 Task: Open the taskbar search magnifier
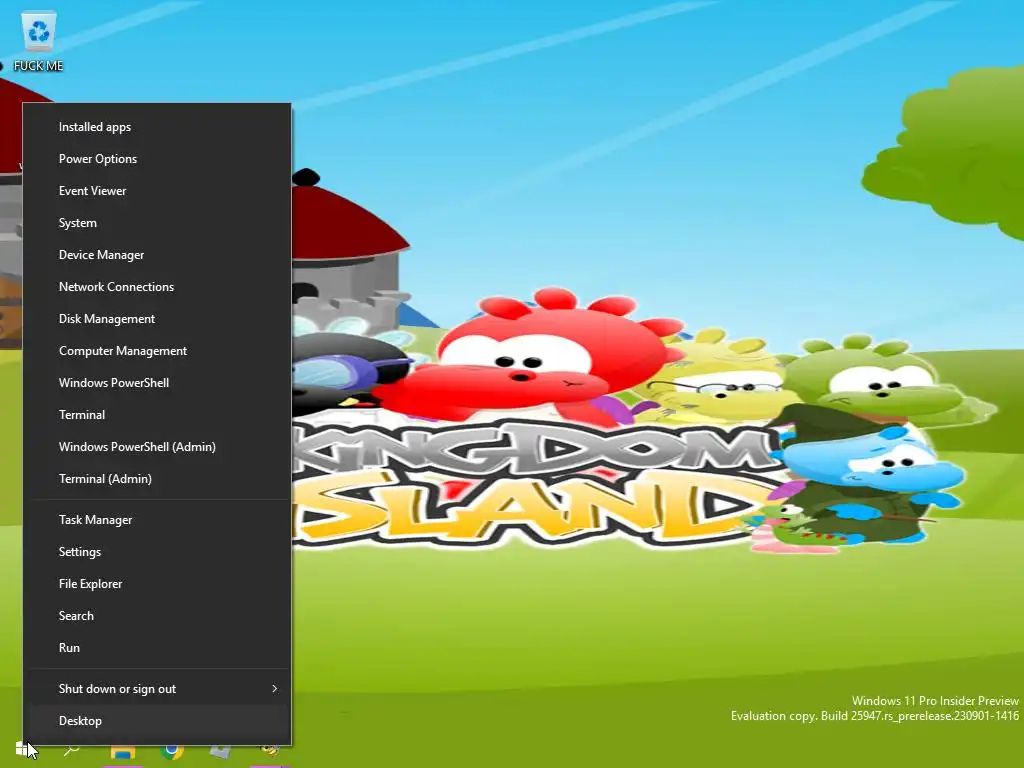[x=72, y=750]
